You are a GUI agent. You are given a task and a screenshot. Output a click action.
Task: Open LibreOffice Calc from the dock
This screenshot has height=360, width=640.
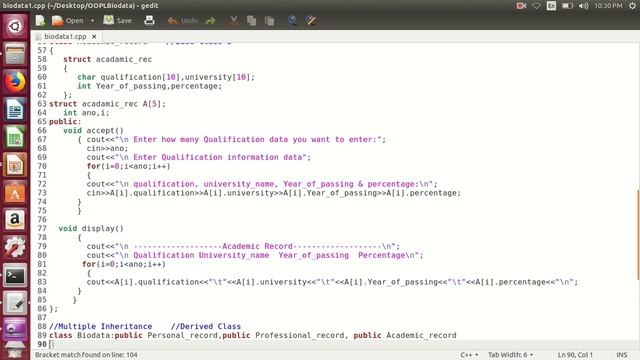tap(15, 137)
